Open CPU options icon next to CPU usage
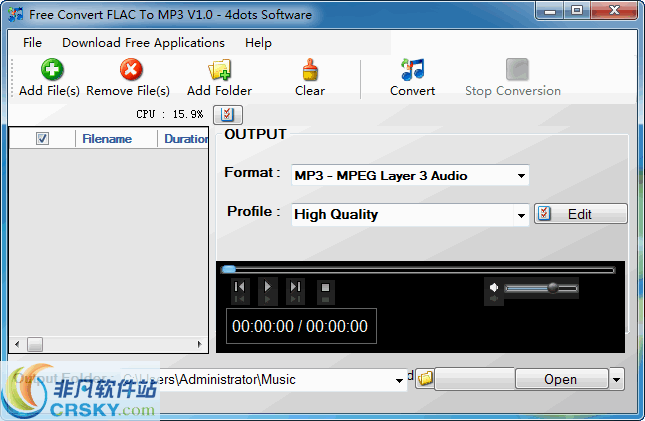 point(227,114)
